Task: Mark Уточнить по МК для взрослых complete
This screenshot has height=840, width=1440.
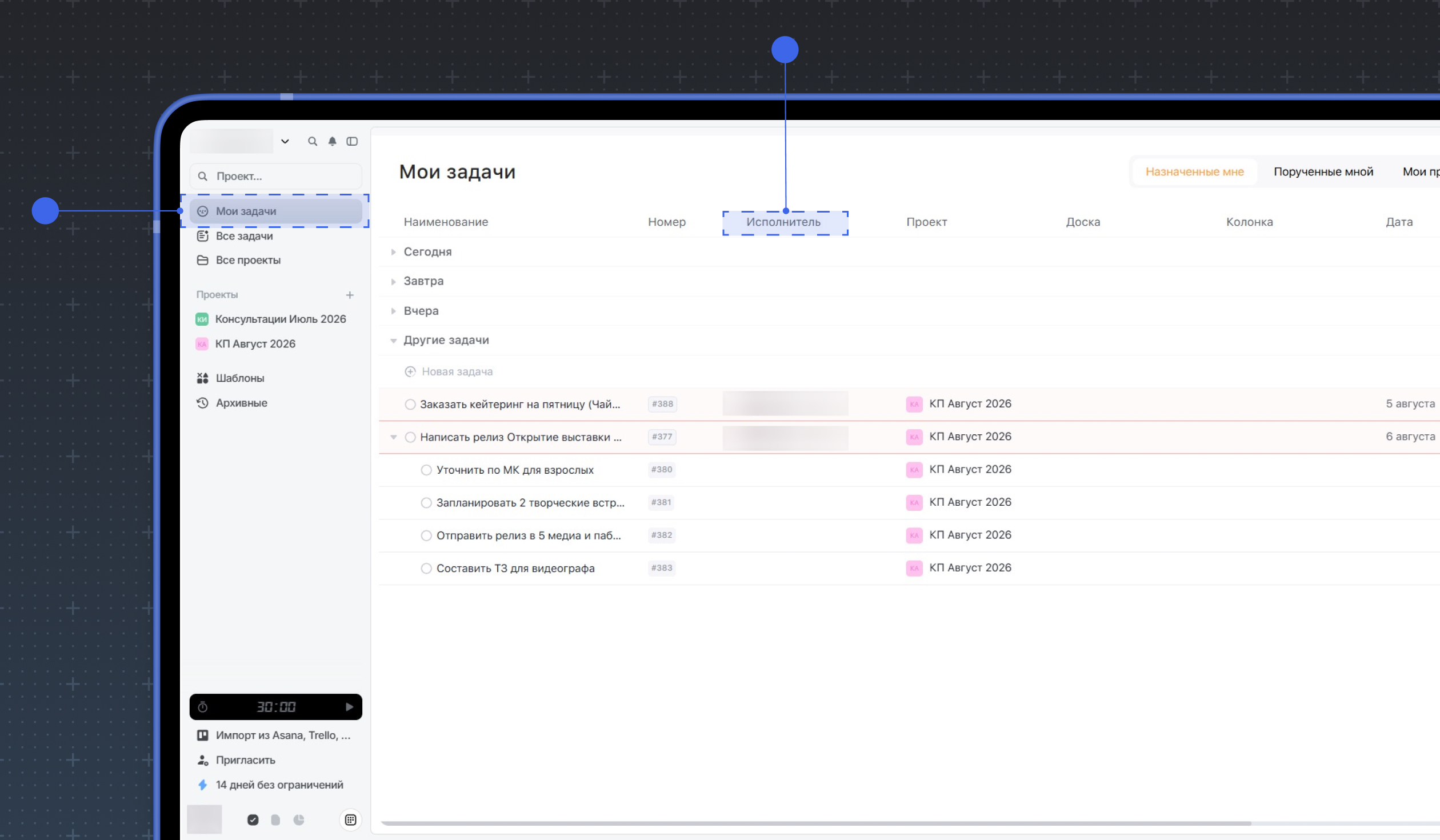Action: click(x=426, y=470)
